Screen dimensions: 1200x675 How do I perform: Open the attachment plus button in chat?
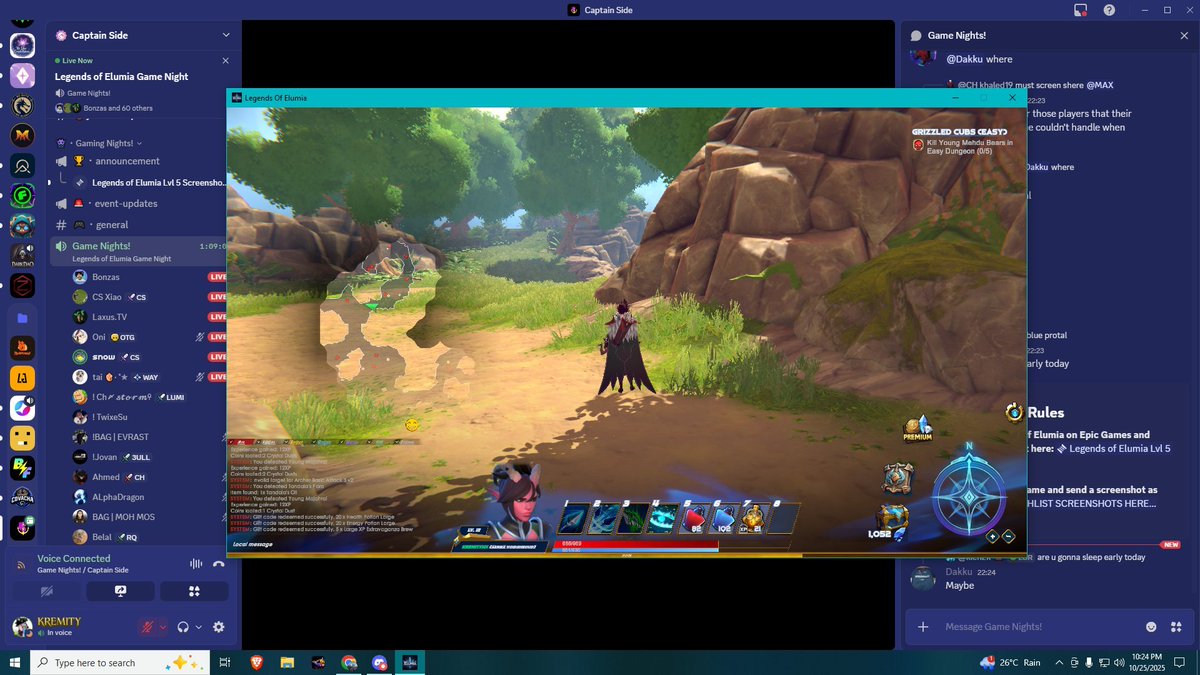[x=923, y=626]
